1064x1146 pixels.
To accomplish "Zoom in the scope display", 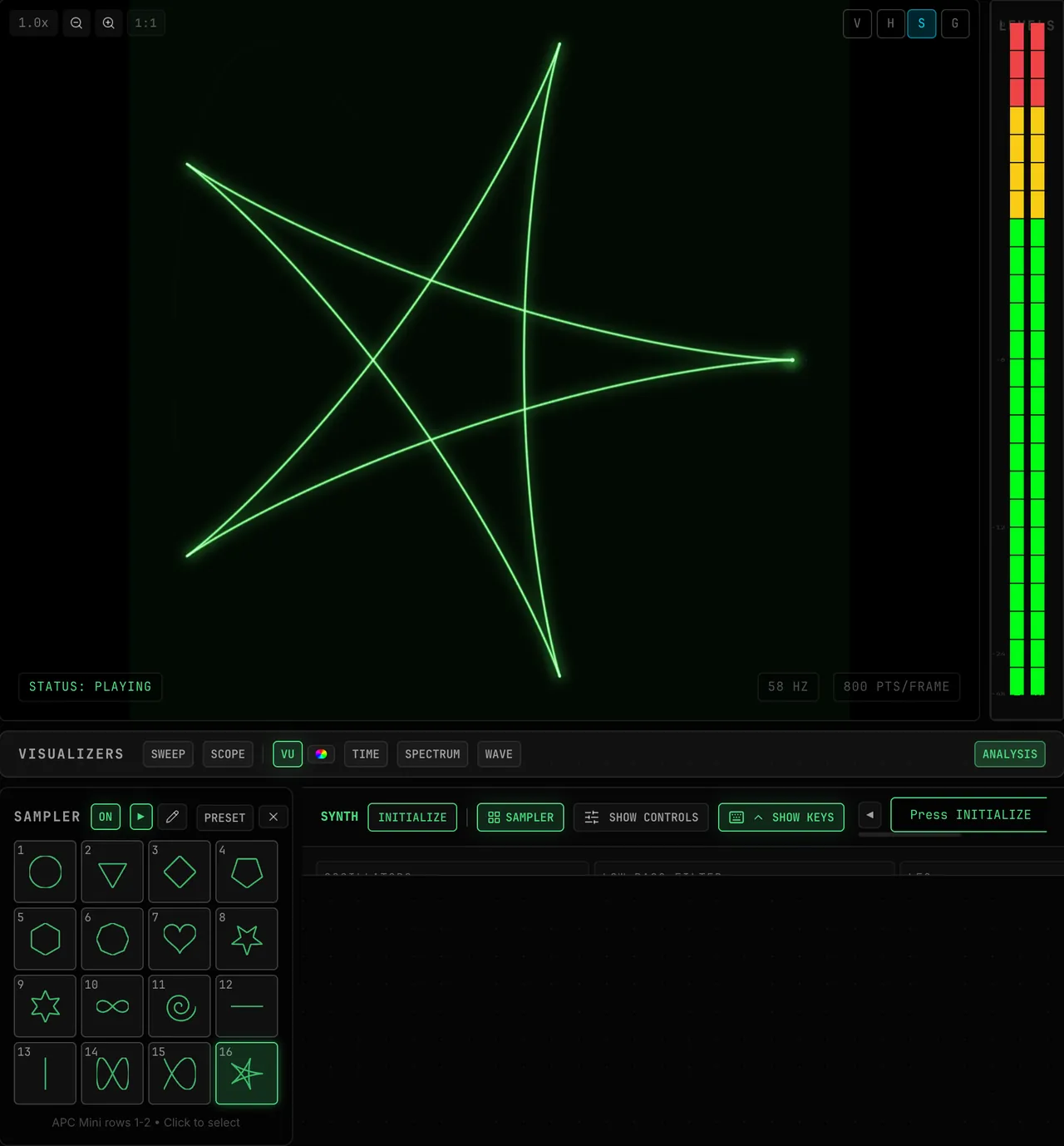I will point(109,23).
